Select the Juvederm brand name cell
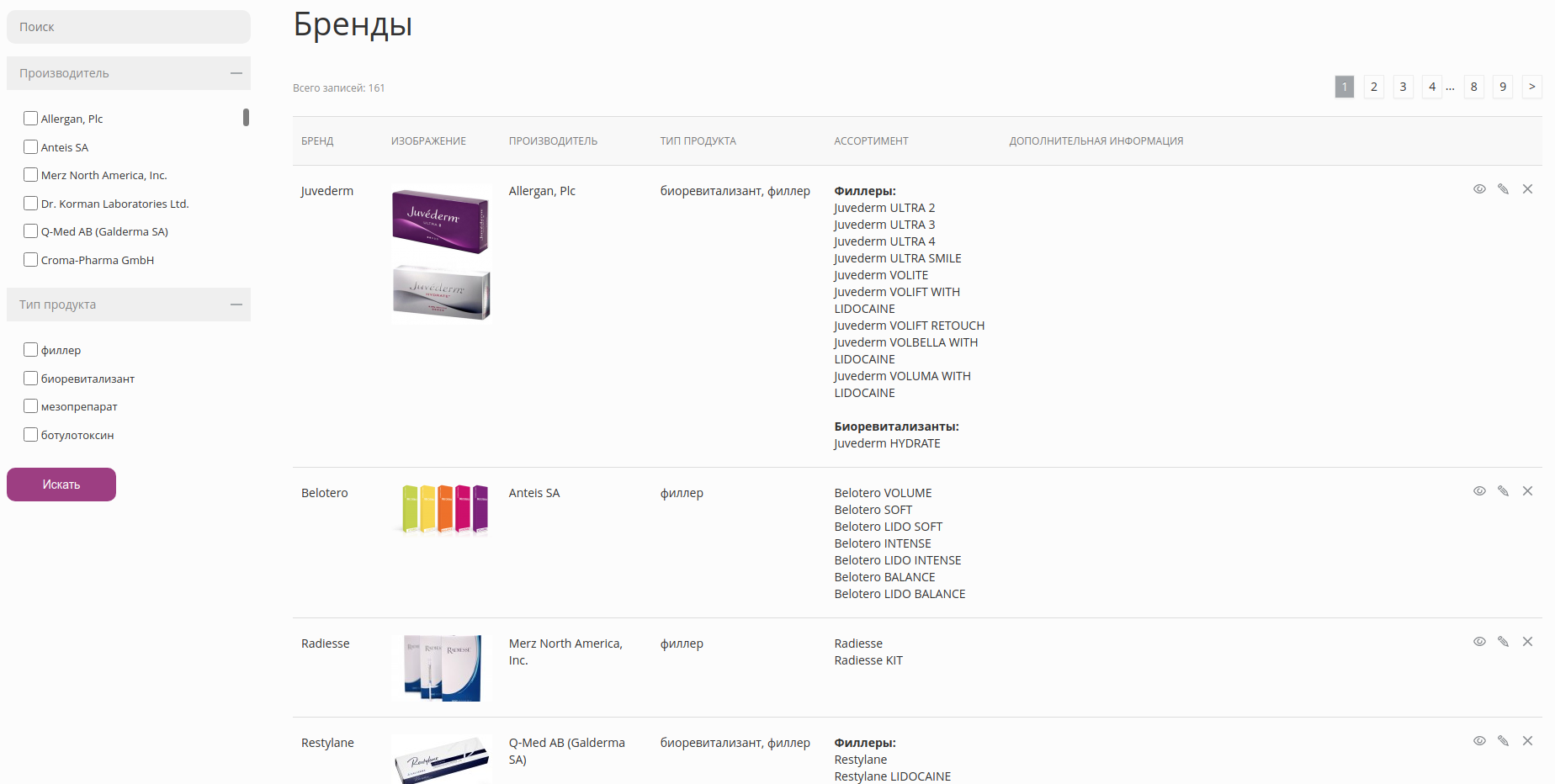Viewport: 1555px width, 784px height. click(x=327, y=191)
